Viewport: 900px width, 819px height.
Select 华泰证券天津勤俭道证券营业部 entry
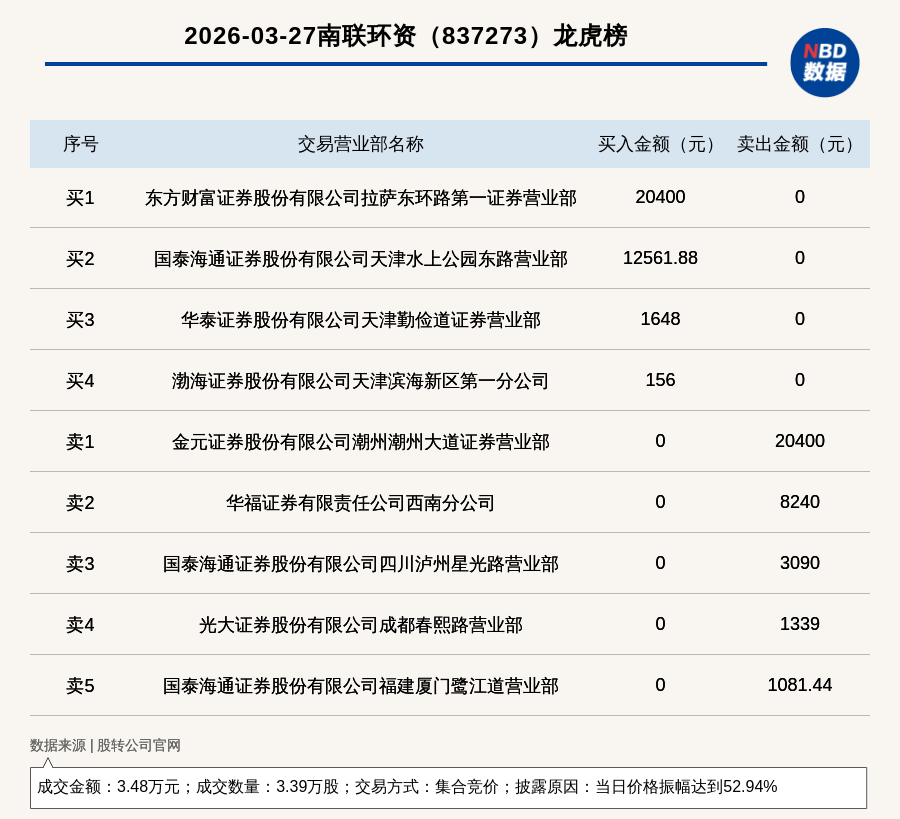point(360,320)
